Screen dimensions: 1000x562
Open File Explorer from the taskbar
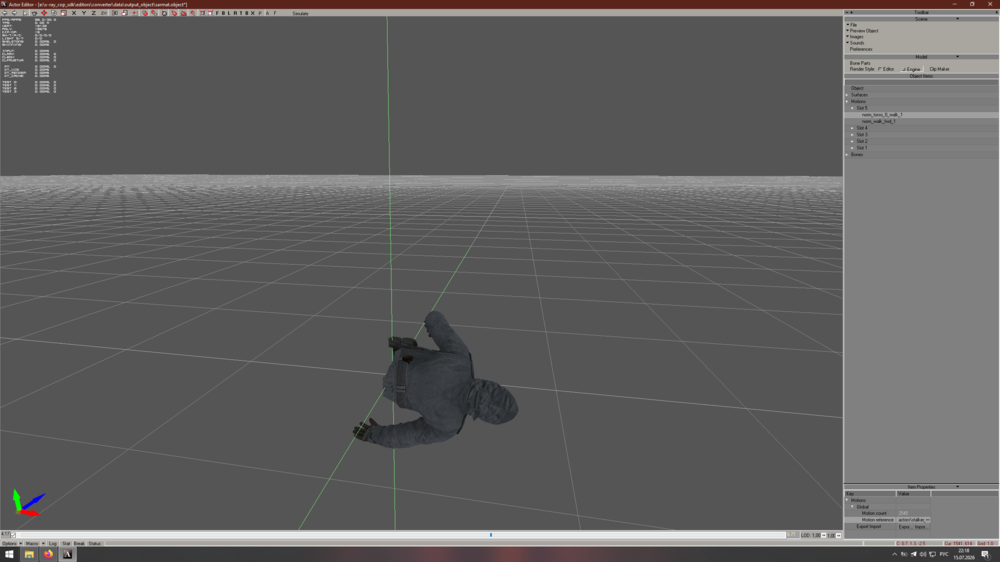[x=29, y=554]
